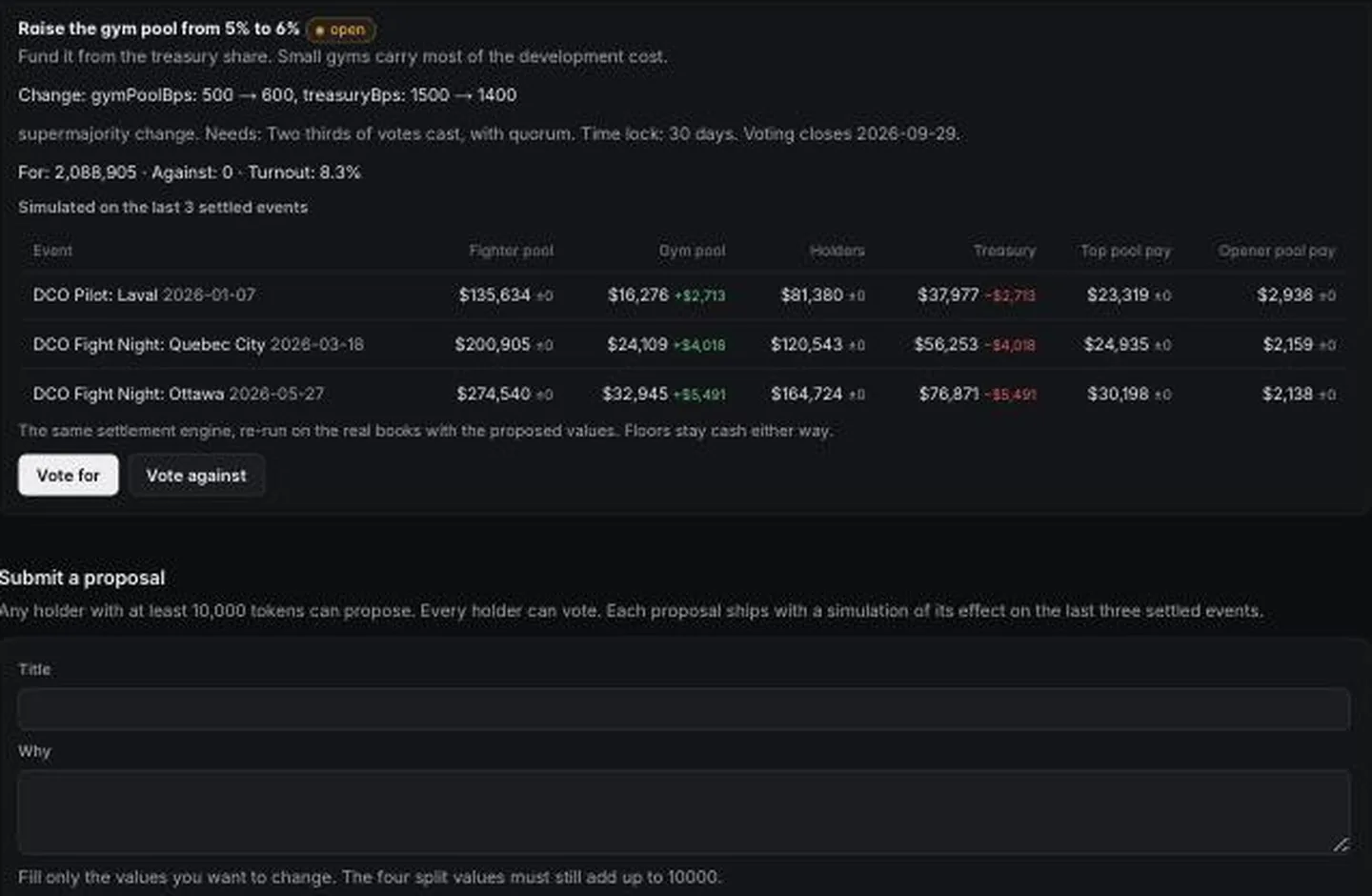This screenshot has width=1372, height=896.
Task: Click the $56,253 treasury value
Action: click(x=946, y=344)
